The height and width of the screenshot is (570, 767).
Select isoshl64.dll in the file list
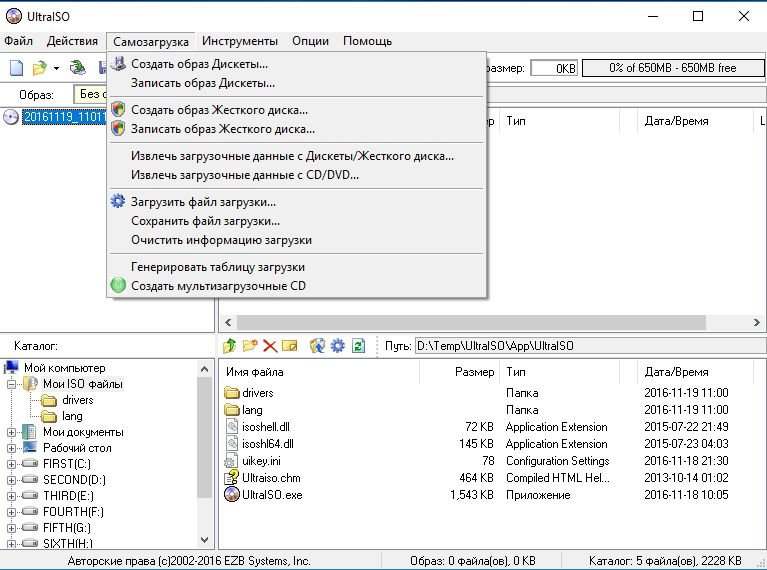tap(268, 444)
